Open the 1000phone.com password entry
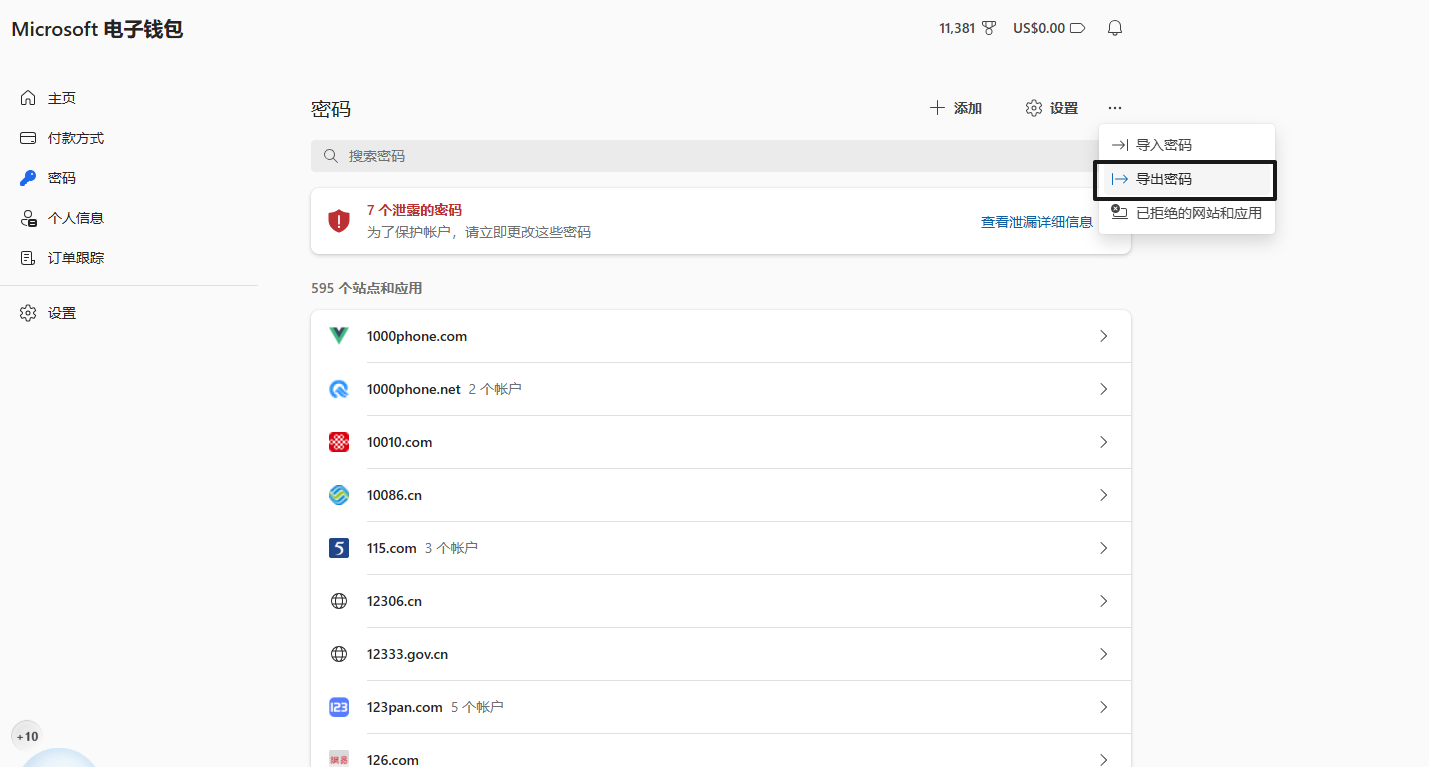 tap(720, 336)
